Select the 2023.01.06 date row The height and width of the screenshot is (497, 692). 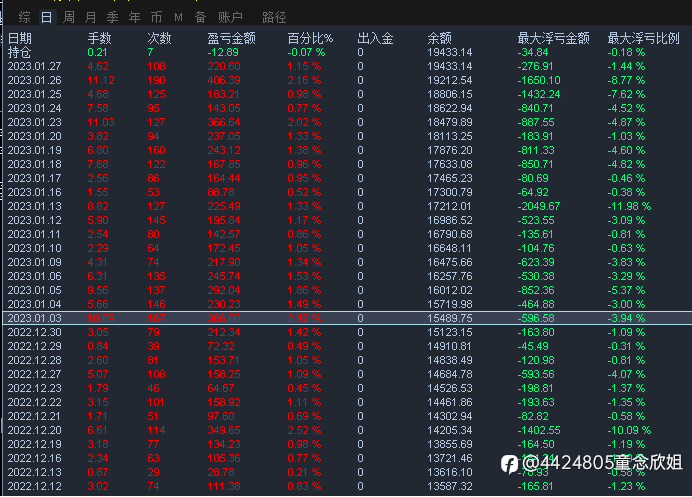click(347, 276)
